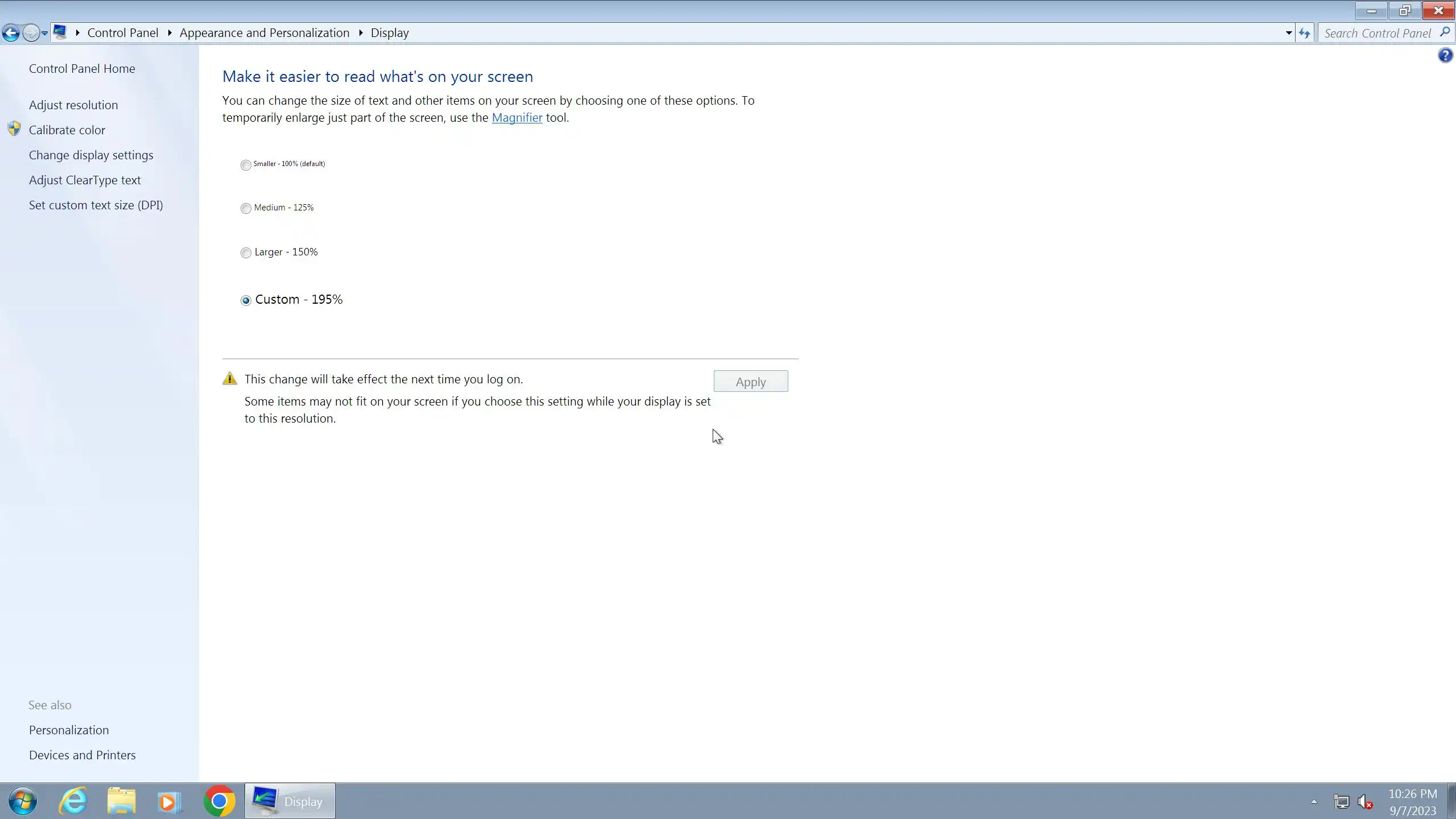Open Windows Media Player from taskbar
The image size is (1456, 819).
(169, 801)
